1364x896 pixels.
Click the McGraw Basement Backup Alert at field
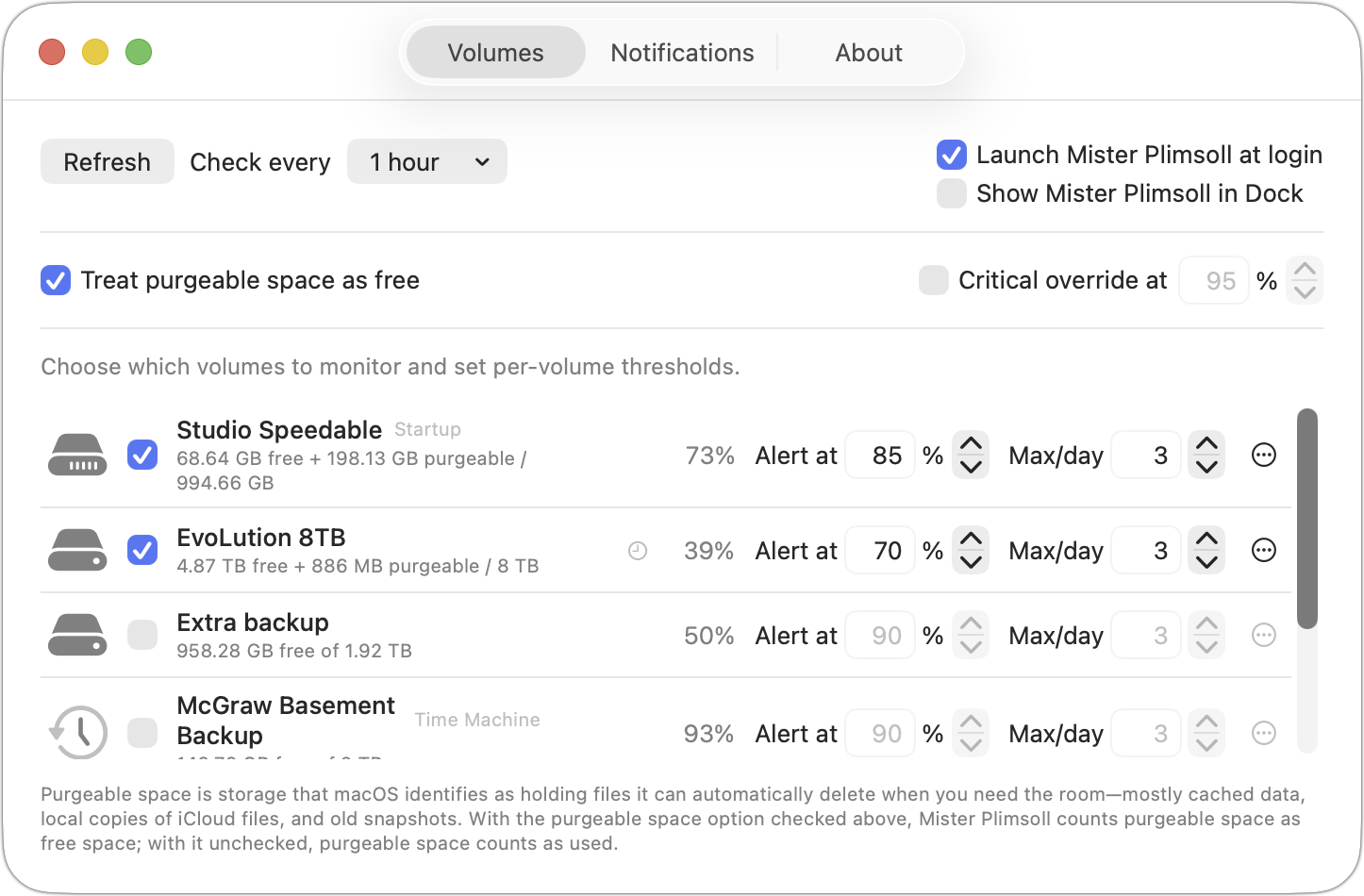(880, 733)
